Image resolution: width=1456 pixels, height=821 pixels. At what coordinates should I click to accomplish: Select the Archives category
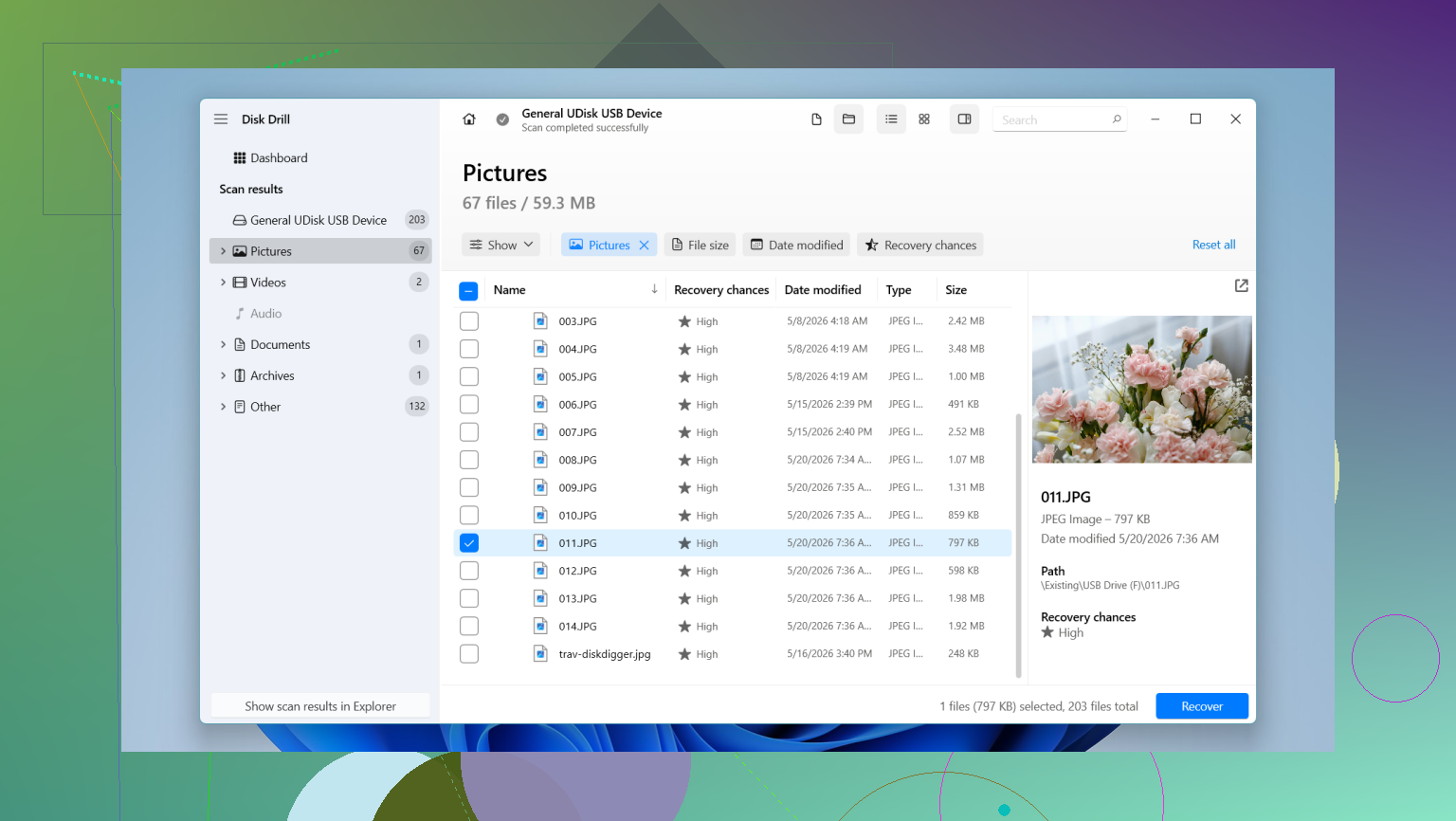[x=320, y=375]
